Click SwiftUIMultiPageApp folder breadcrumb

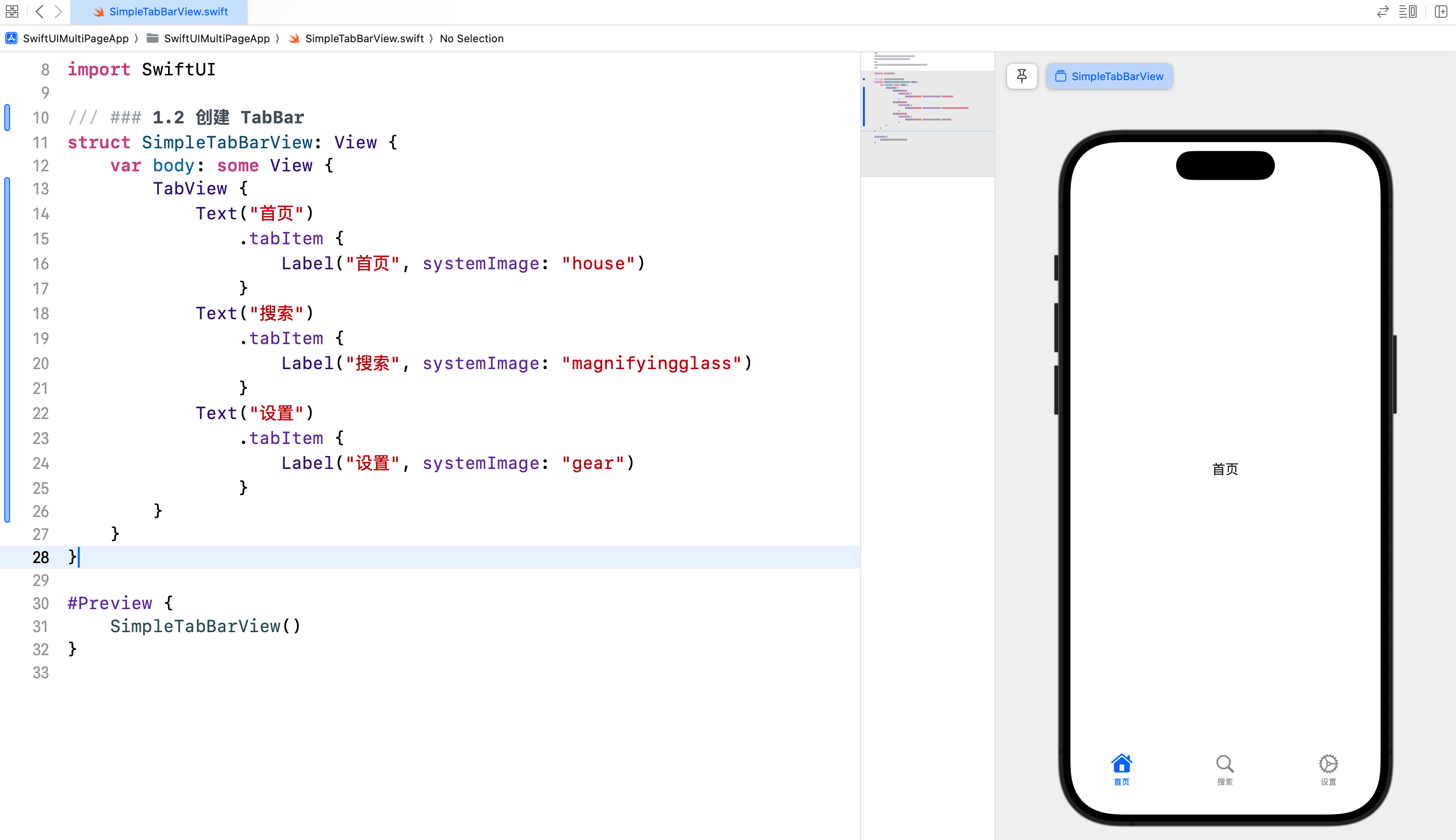click(x=208, y=39)
